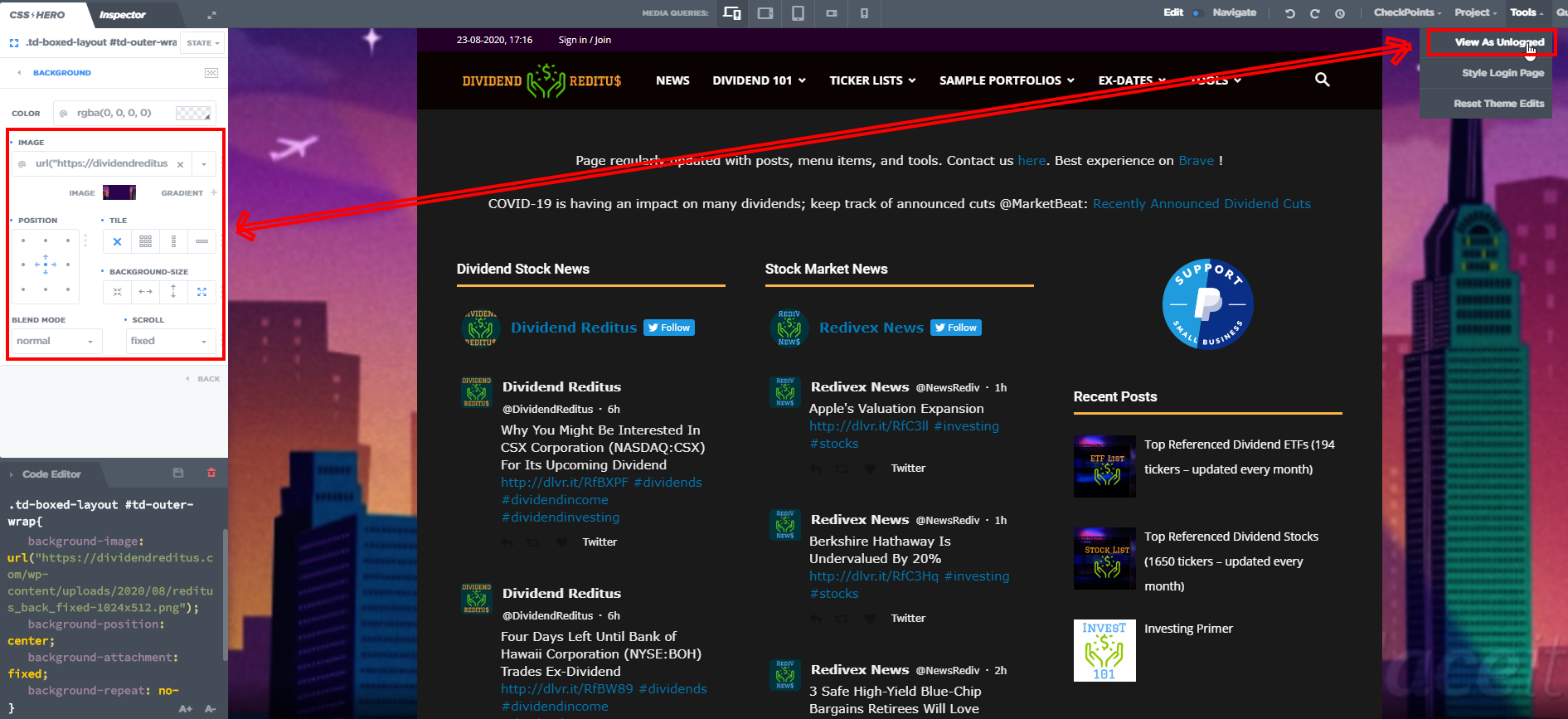The height and width of the screenshot is (719, 1568).
Task: Click the Dividend Reditus site logo
Action: 541,80
